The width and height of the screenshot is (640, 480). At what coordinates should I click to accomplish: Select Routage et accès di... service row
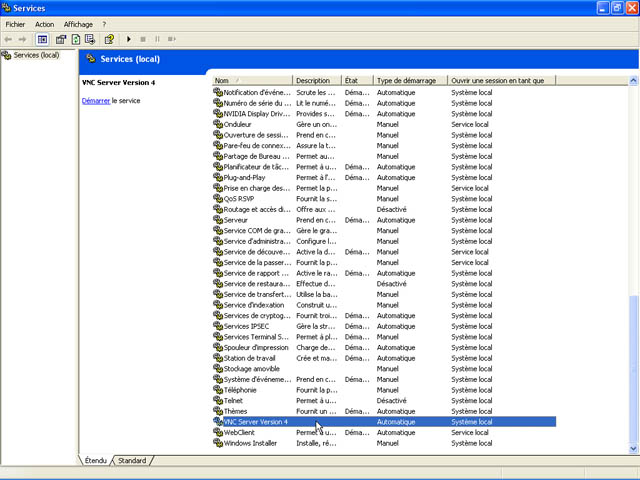(384, 209)
